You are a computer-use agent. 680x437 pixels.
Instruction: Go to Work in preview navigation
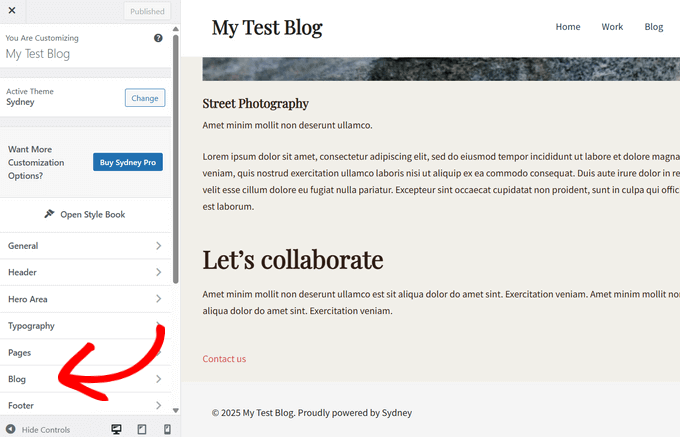click(x=612, y=27)
